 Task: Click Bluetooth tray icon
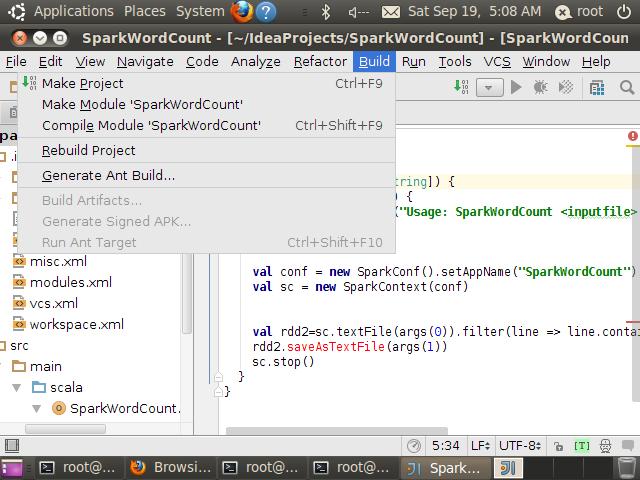click(x=325, y=12)
